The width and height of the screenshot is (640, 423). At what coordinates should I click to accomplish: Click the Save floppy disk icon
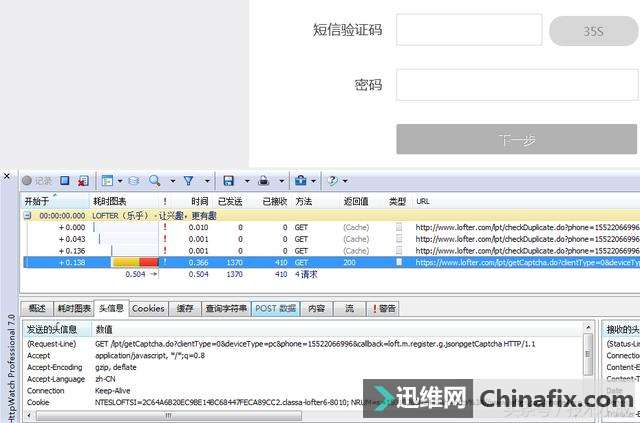click(x=229, y=180)
